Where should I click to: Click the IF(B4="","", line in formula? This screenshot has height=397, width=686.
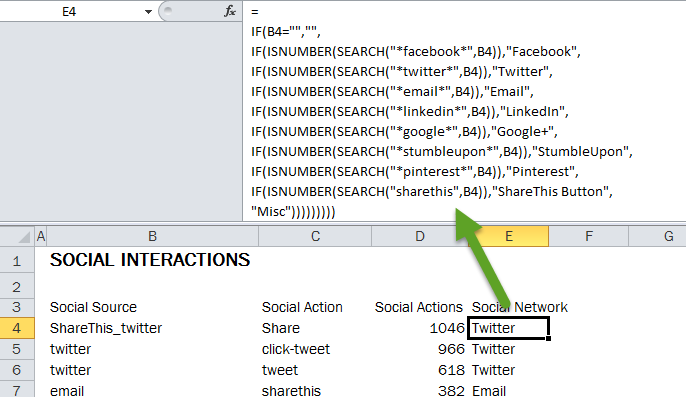pos(286,32)
